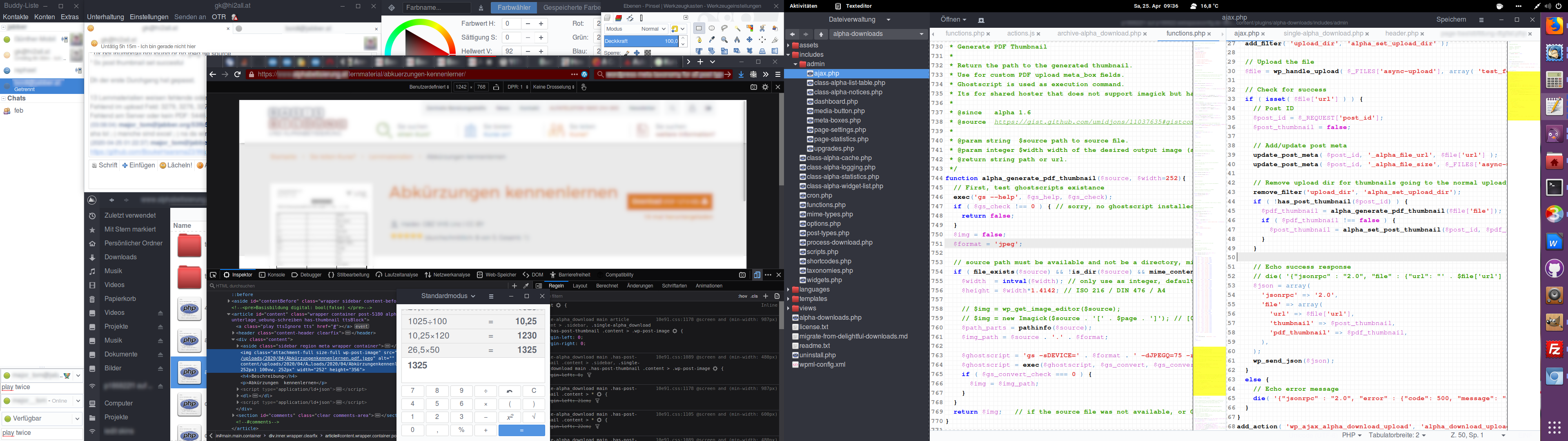1568x441 pixels.
Task: Open the single-alpha_download.php editor tab
Action: 1323,34
